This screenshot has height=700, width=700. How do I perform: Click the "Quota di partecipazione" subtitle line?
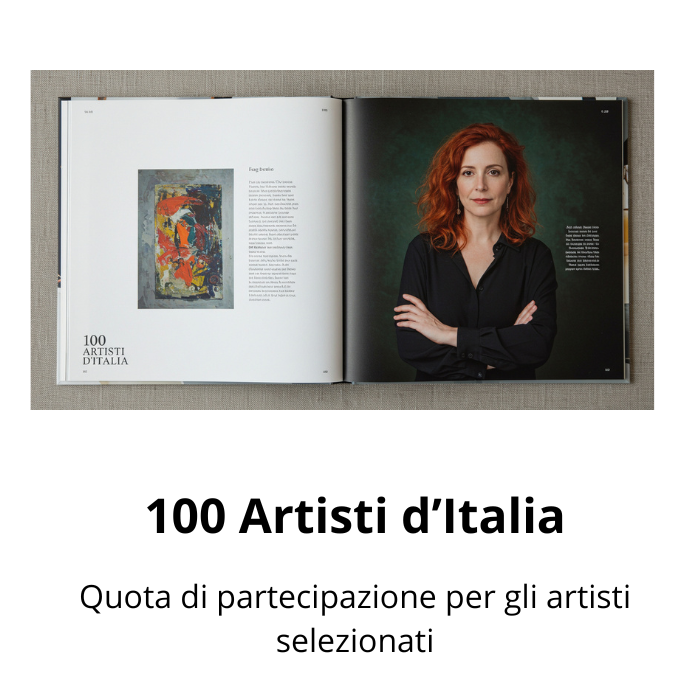[x=354, y=597]
